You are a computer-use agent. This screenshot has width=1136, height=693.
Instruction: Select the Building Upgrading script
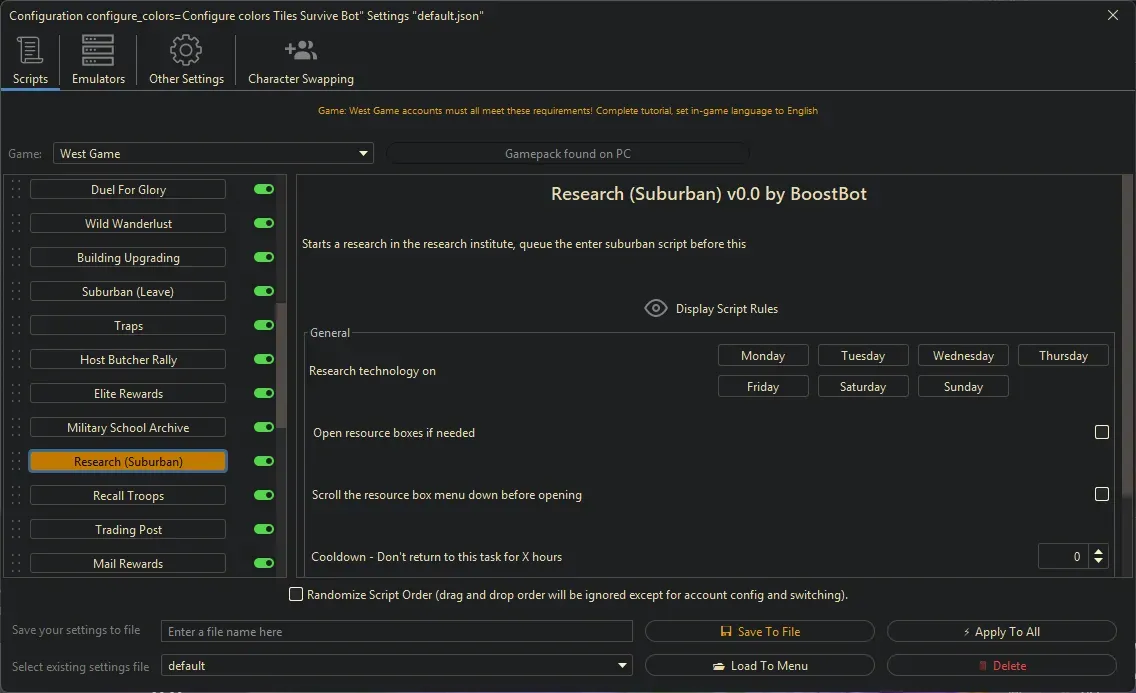[128, 258]
